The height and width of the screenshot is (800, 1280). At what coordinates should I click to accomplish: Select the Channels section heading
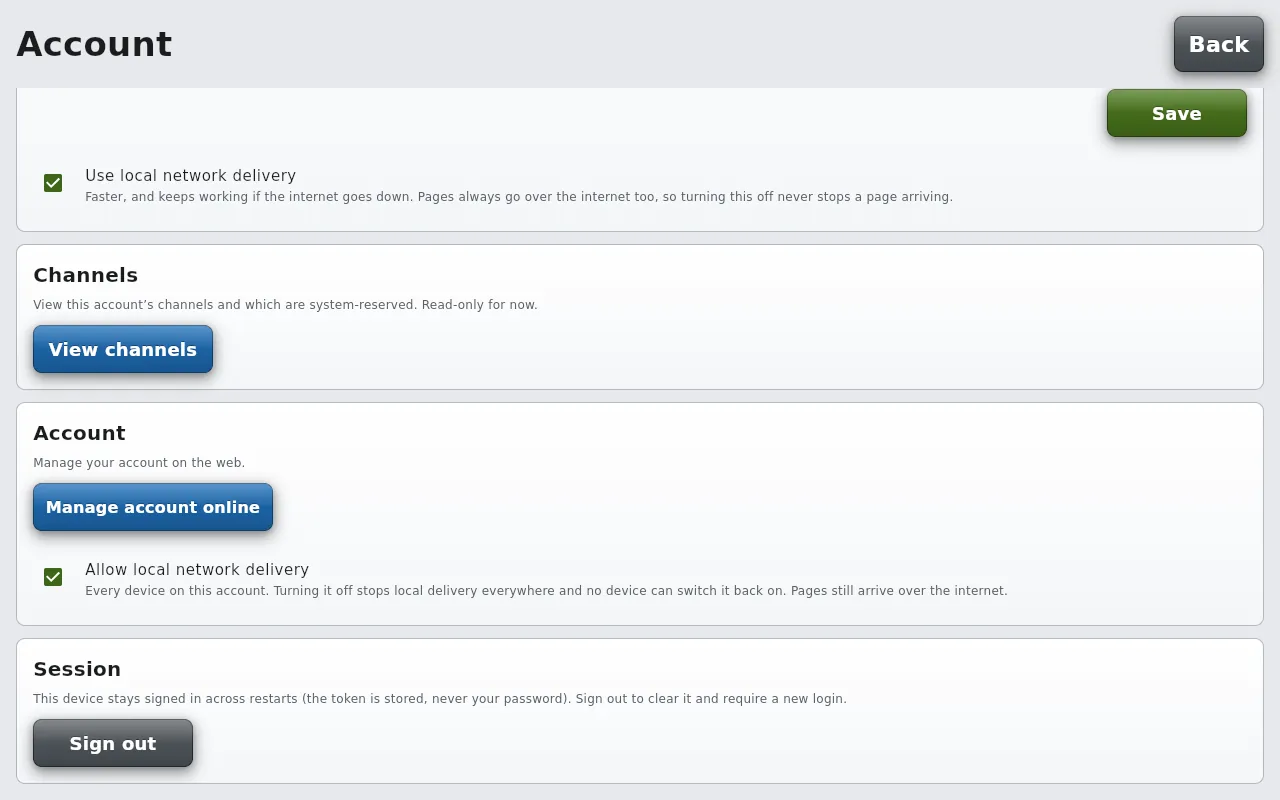pos(86,275)
